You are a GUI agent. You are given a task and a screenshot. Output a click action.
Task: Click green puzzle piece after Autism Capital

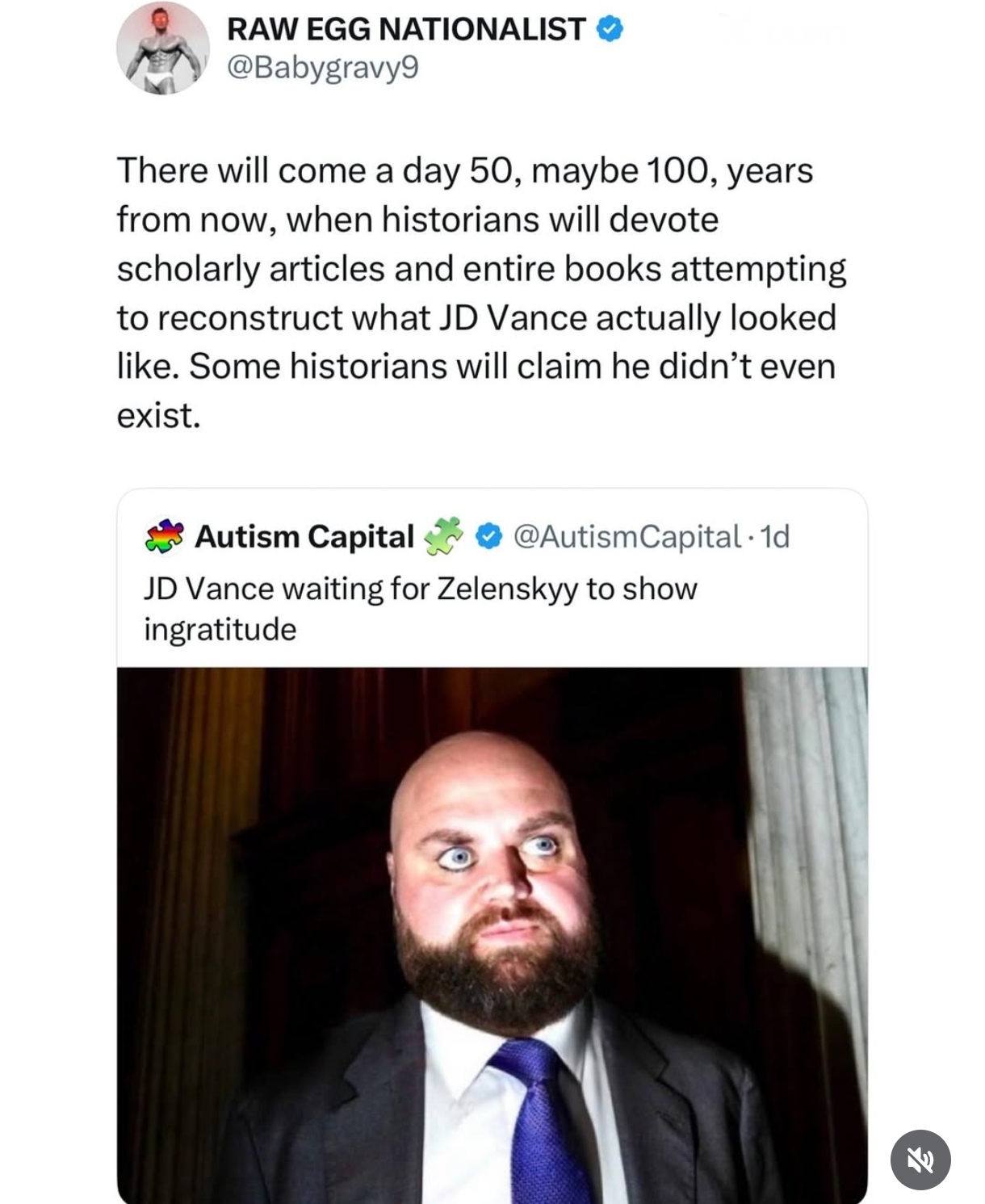[x=443, y=535]
